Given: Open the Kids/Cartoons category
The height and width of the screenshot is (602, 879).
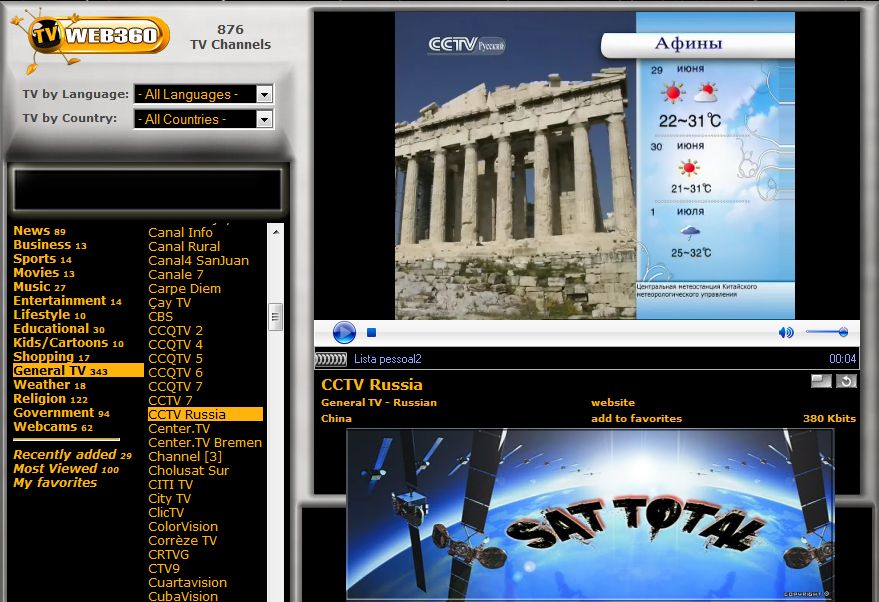Looking at the screenshot, I should 68,343.
